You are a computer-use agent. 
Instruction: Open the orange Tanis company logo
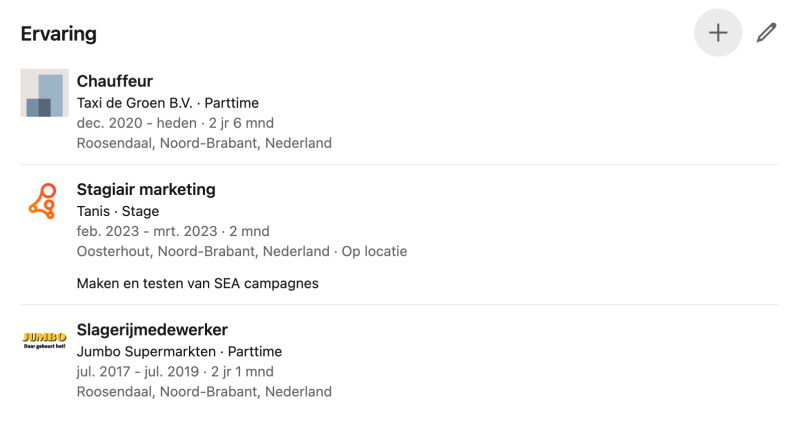pyautogui.click(x=42, y=201)
